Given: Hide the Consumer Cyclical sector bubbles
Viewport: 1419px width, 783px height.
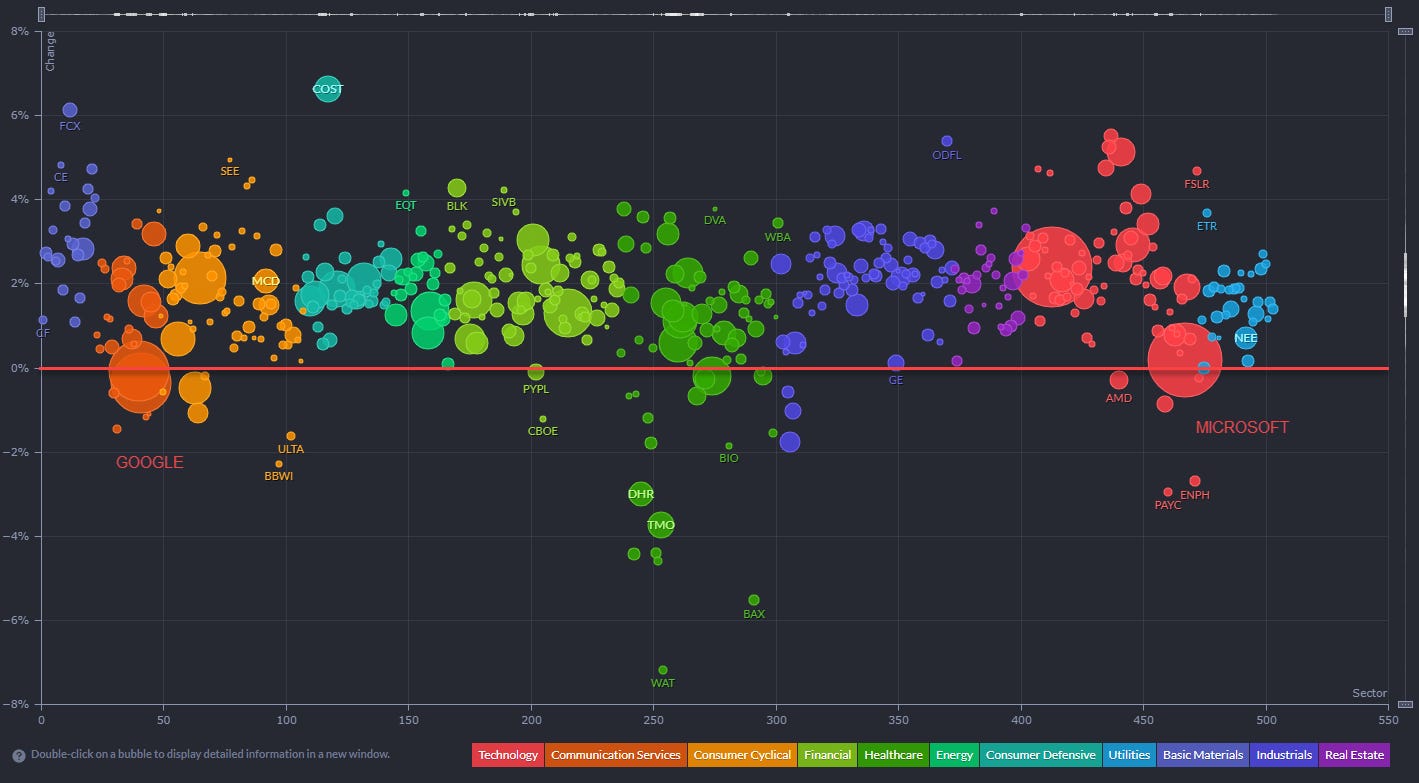Looking at the screenshot, I should tap(741, 755).
